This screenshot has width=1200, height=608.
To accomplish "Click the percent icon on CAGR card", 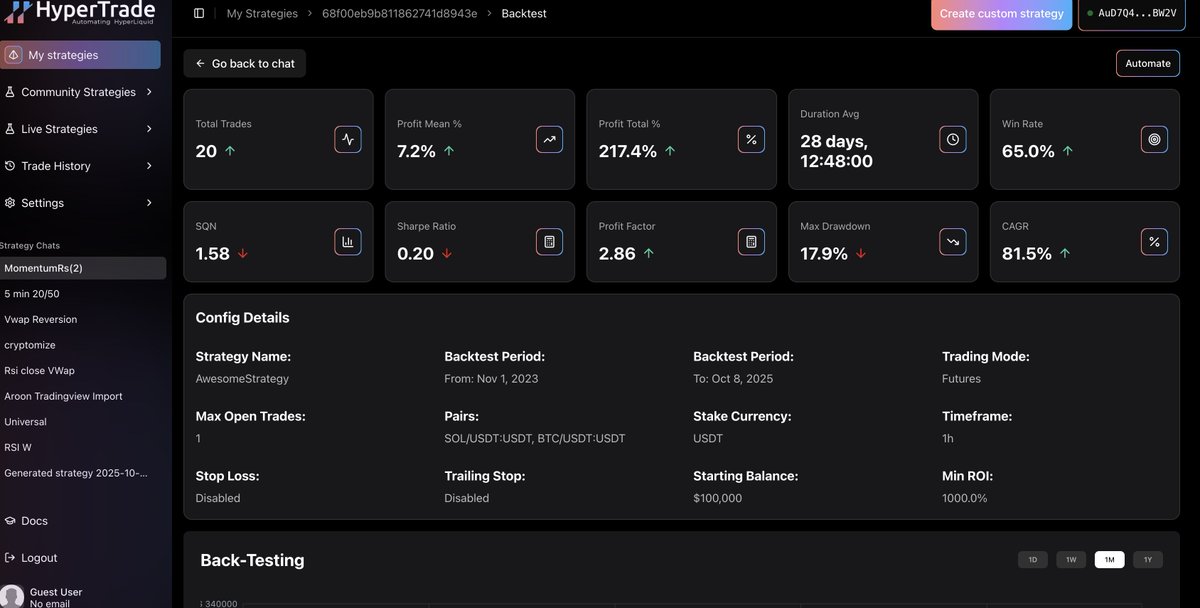I will point(1154,241).
